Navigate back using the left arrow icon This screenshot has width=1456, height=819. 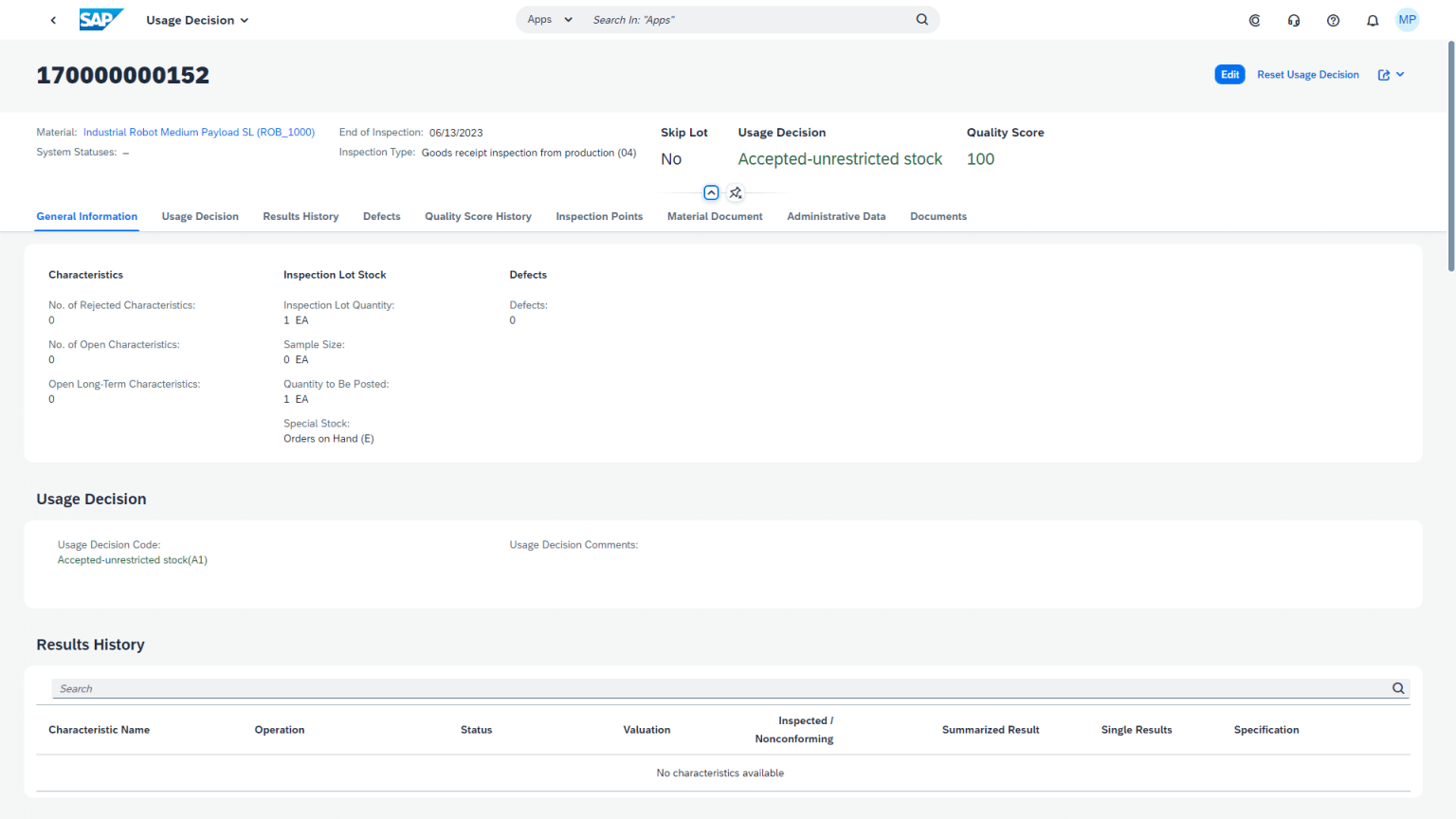tap(53, 19)
